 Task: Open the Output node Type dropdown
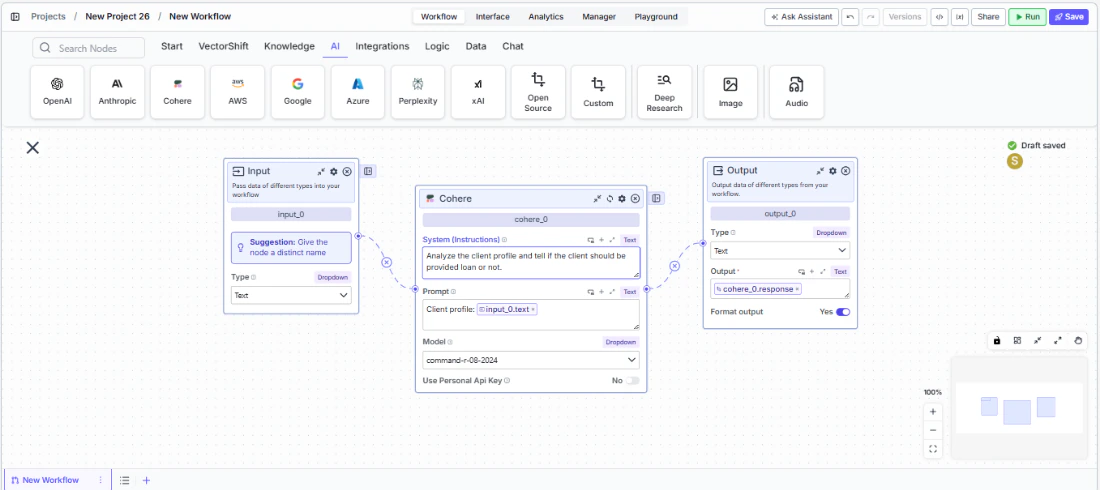click(x=780, y=250)
